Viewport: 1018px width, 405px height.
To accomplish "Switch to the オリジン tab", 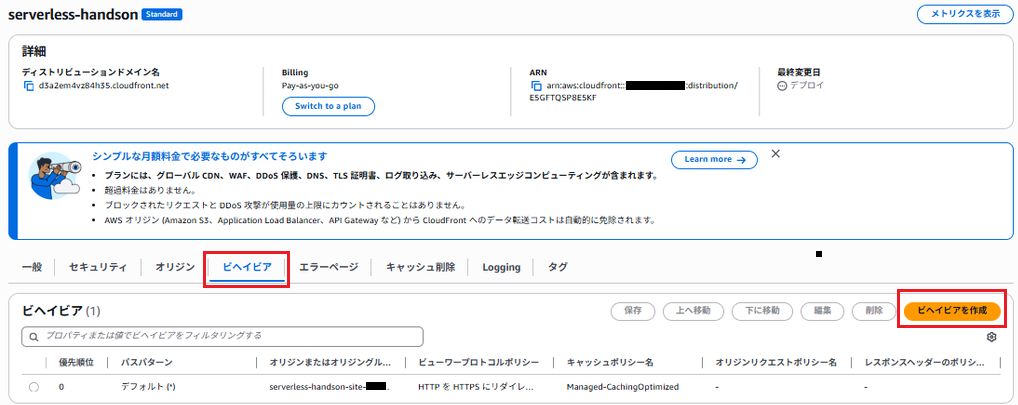I will click(175, 267).
